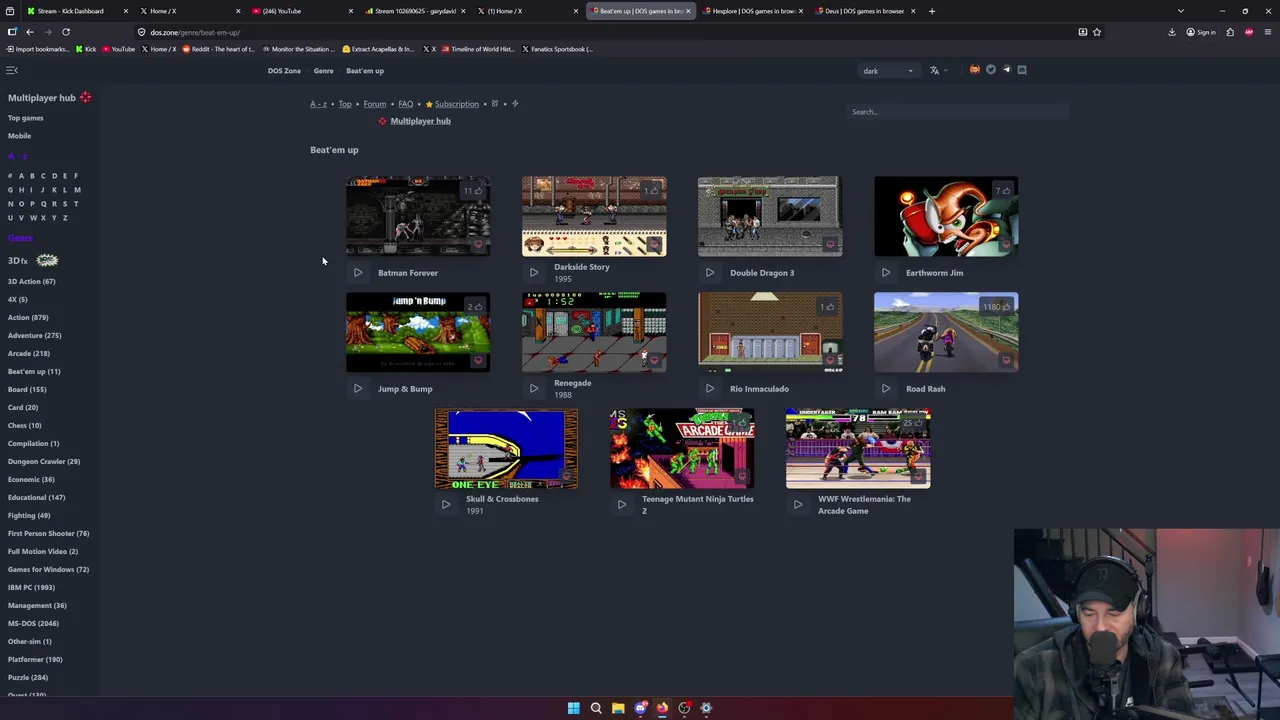1280x720 pixels.
Task: Launch WWF Wrestlemania via play icon
Action: (x=798, y=505)
